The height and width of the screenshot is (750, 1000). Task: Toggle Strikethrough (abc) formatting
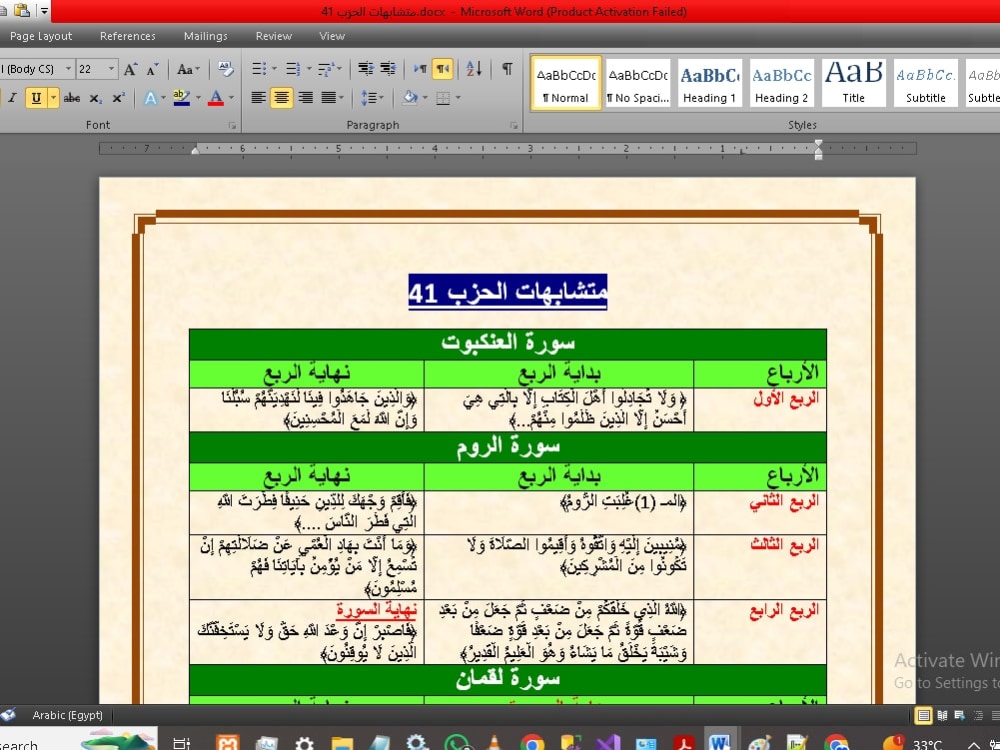[x=72, y=98]
